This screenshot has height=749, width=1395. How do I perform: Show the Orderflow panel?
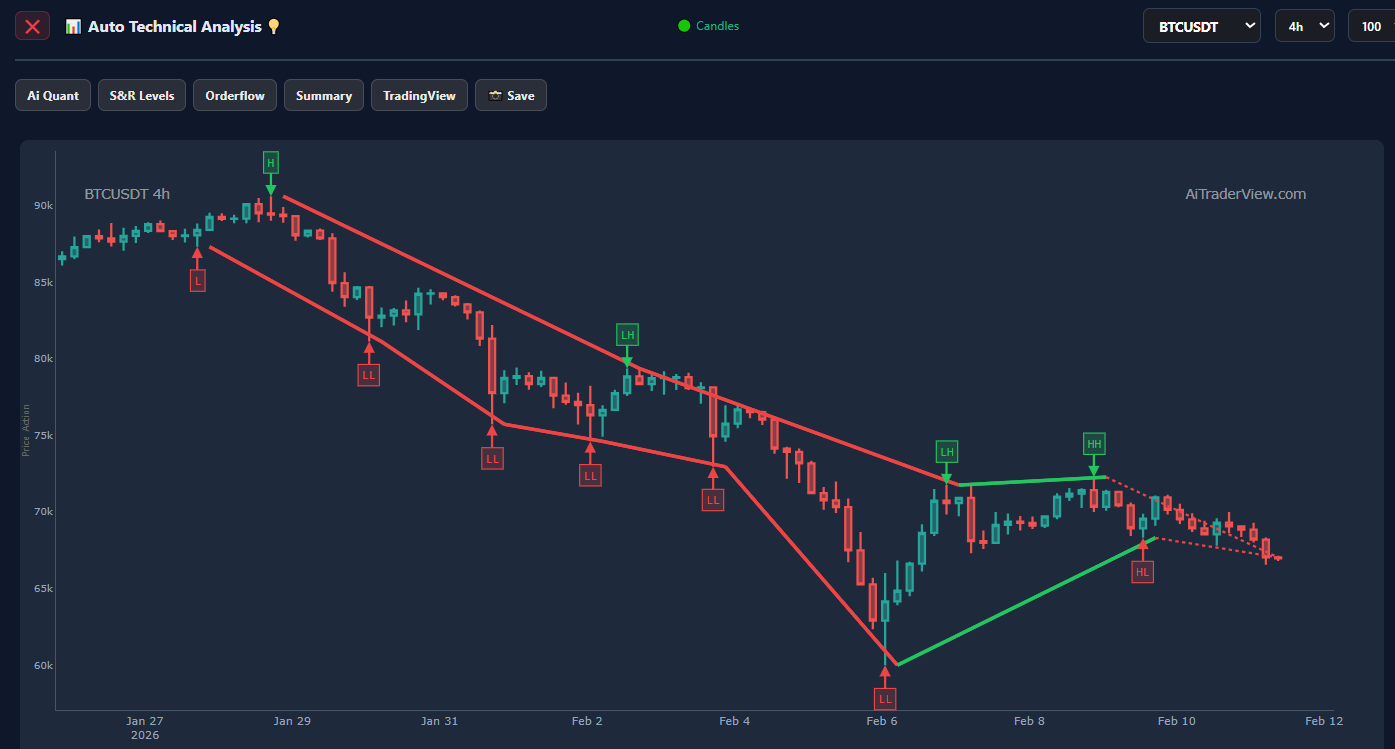click(x=235, y=96)
